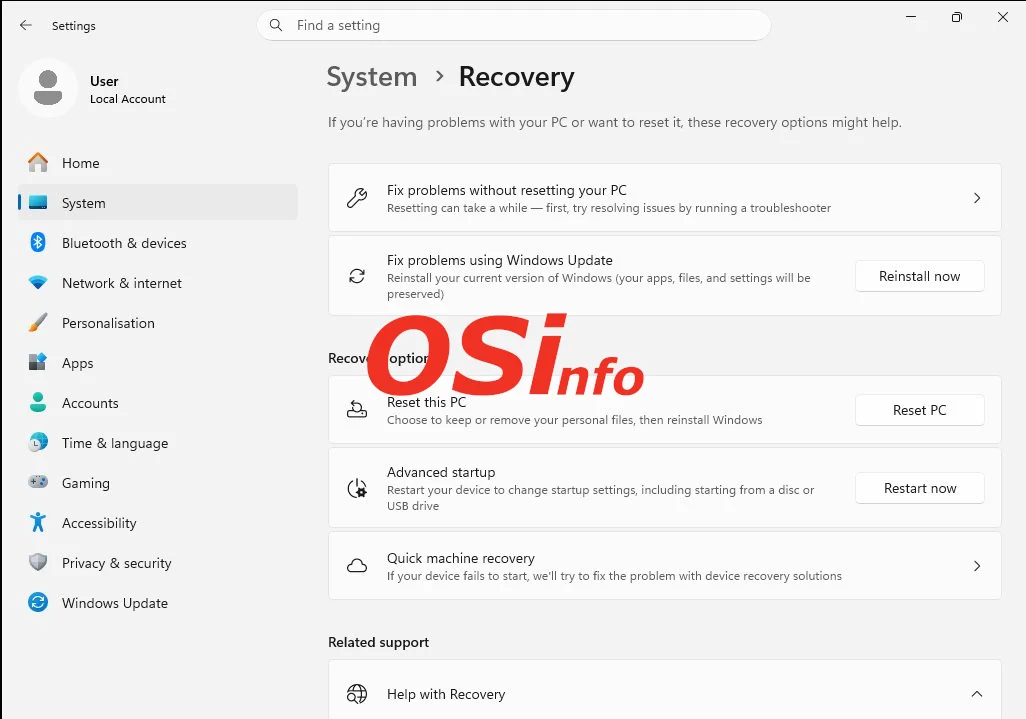Open the user profile avatar

47,88
